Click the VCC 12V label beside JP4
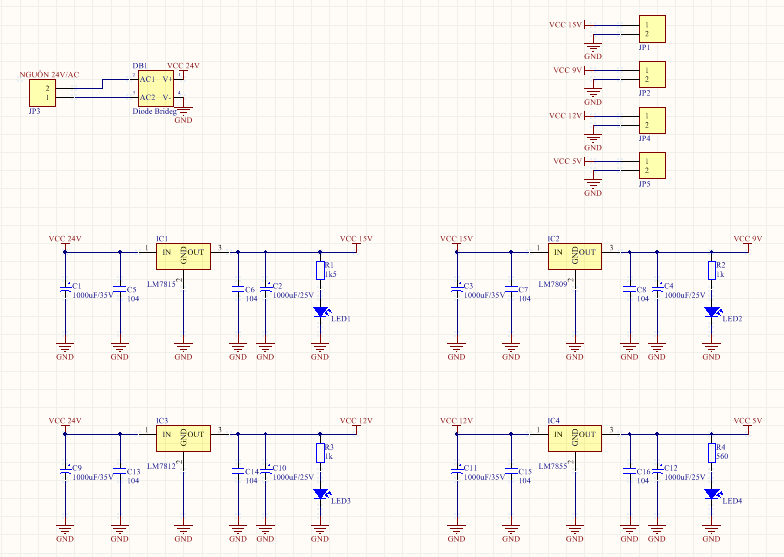Screen dimensions: 784x557 point(566,116)
